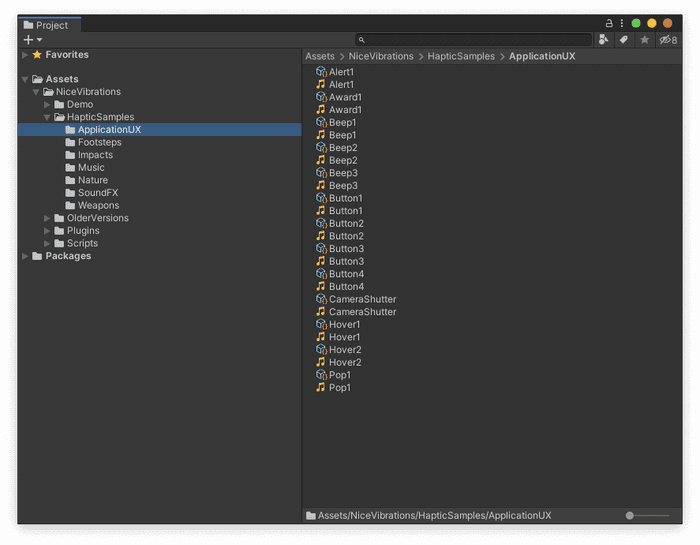Go to Assets in the breadcrumb
700x545 pixels.
click(x=320, y=56)
